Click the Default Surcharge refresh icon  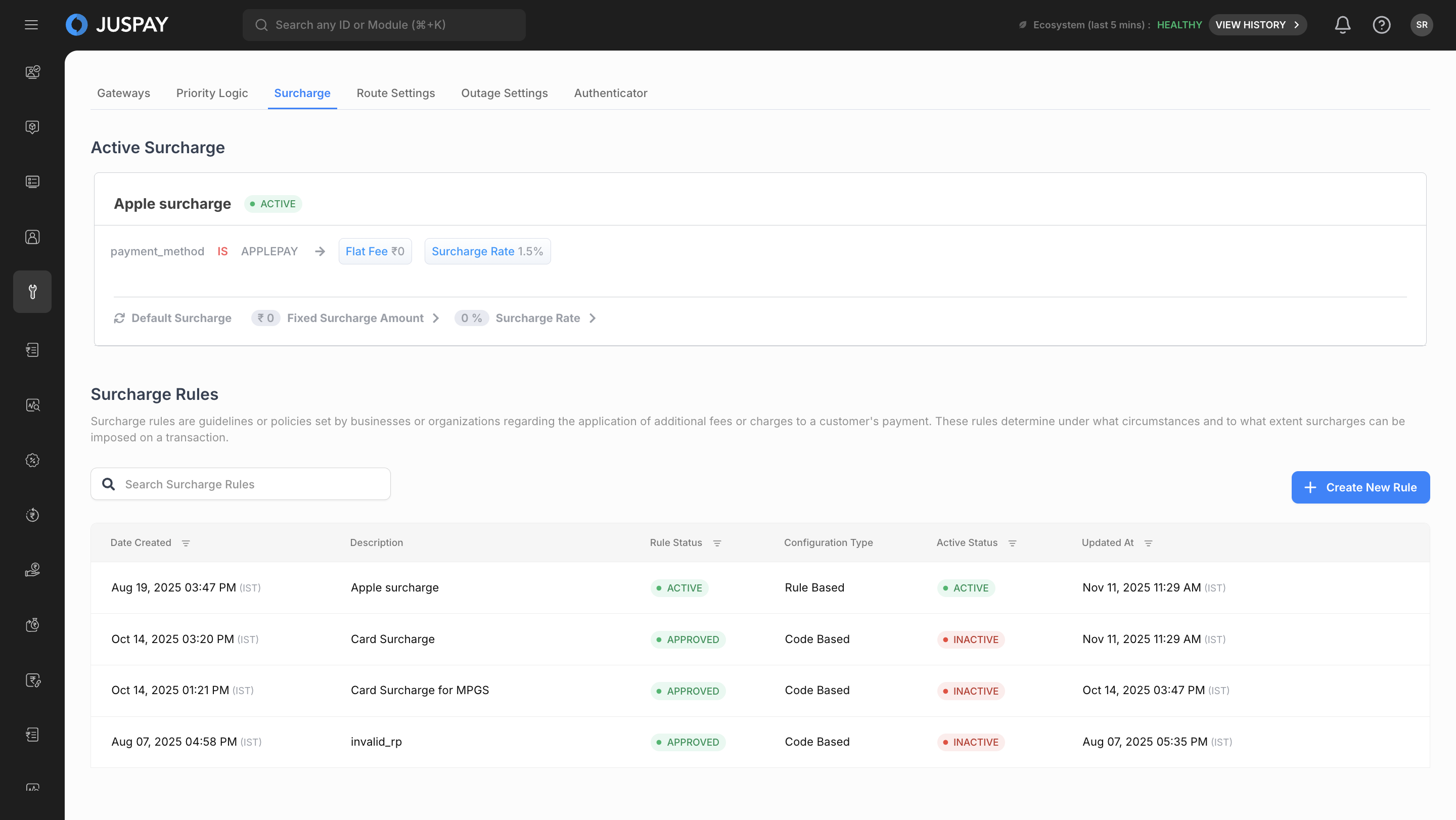click(119, 318)
